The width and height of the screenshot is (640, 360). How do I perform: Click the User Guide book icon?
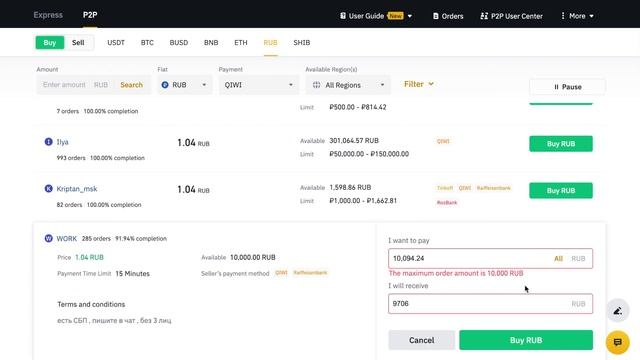pos(343,16)
